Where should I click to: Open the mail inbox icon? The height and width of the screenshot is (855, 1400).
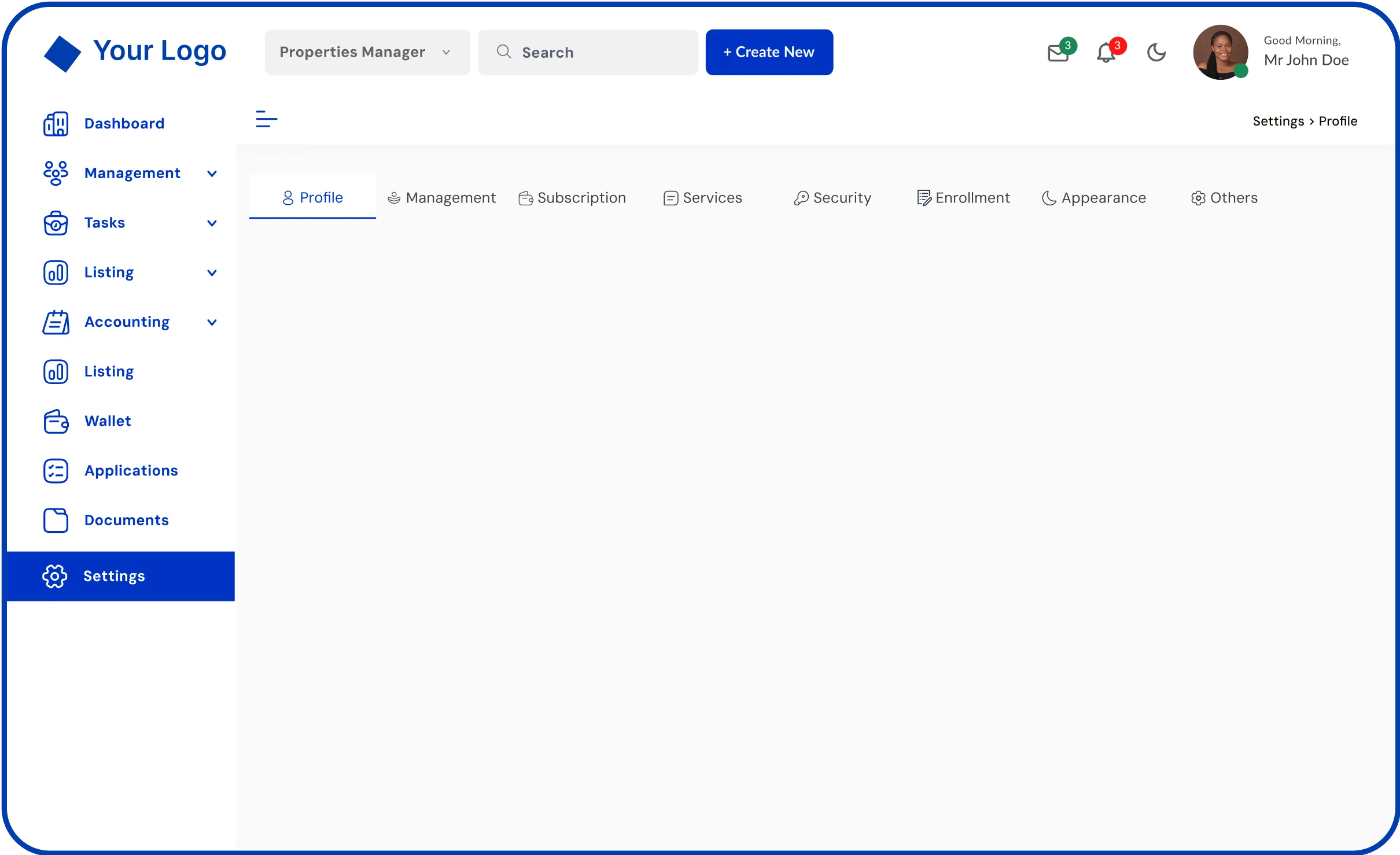tap(1058, 53)
